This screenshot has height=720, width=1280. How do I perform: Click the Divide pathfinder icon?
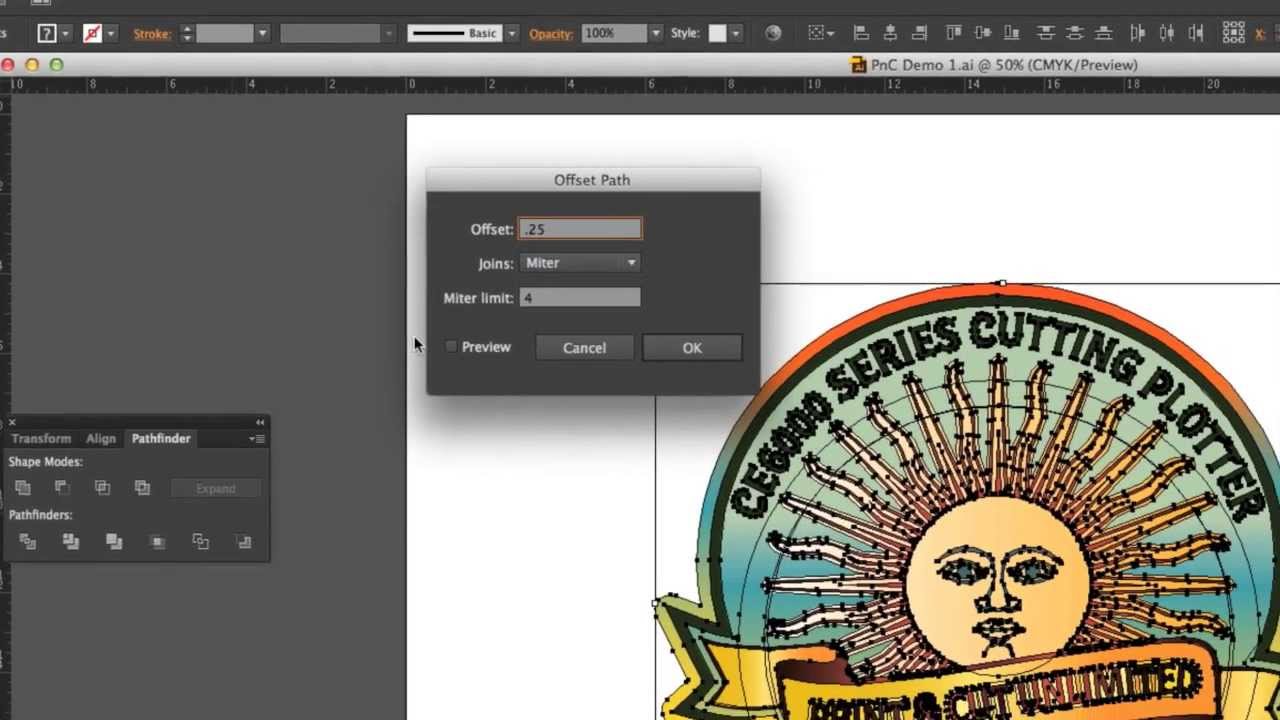click(28, 541)
